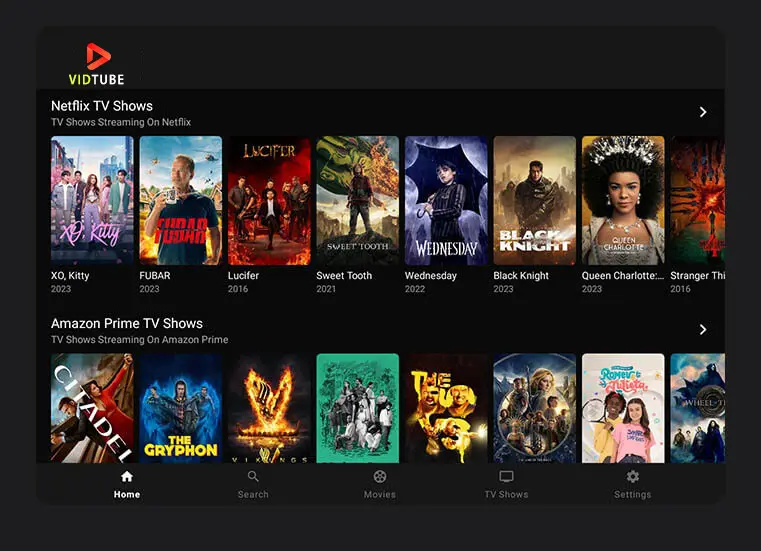
Task: Click the 2022 year under Wednesday
Action: coord(415,289)
